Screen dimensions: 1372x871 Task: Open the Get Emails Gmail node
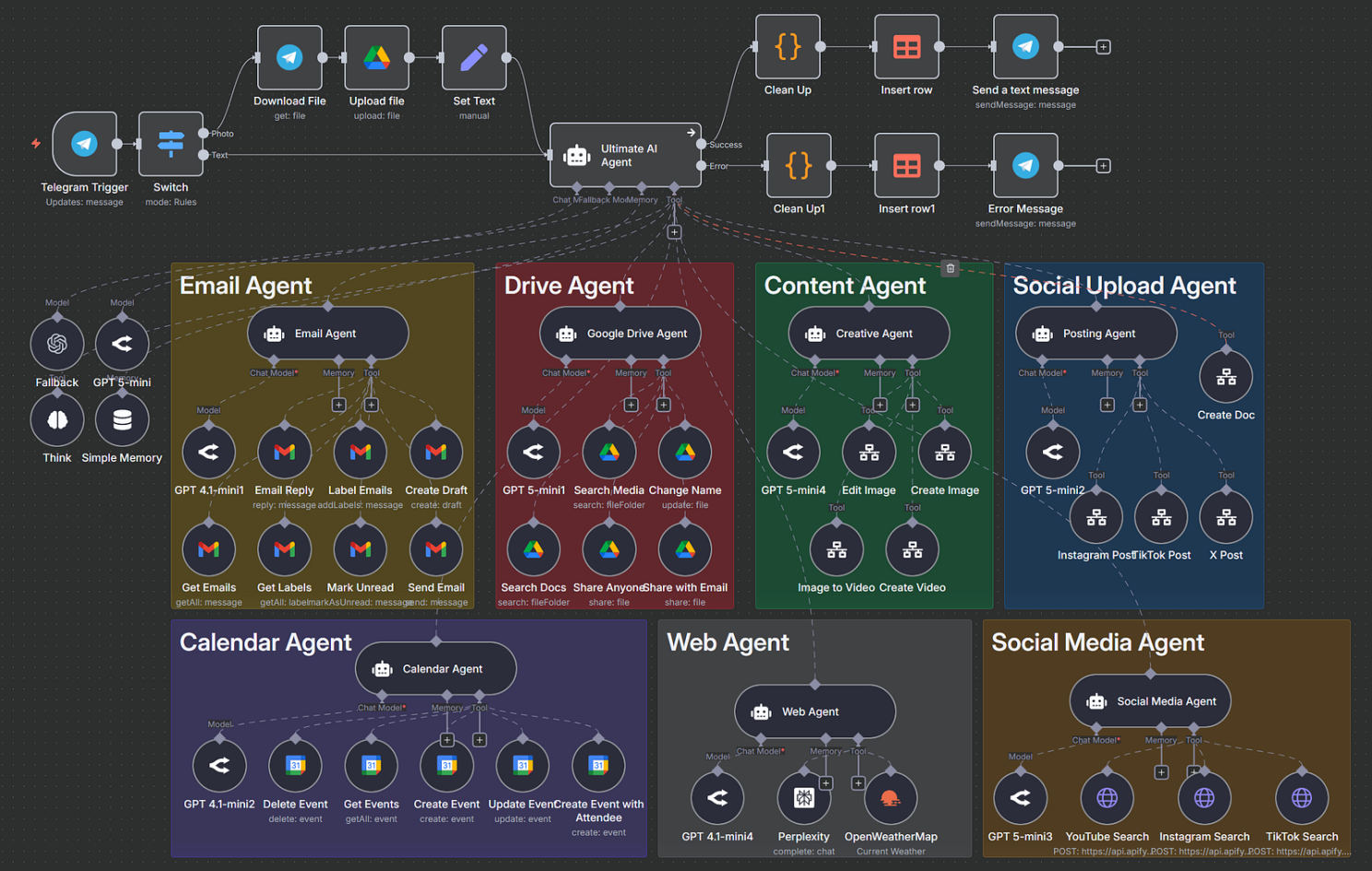click(208, 549)
